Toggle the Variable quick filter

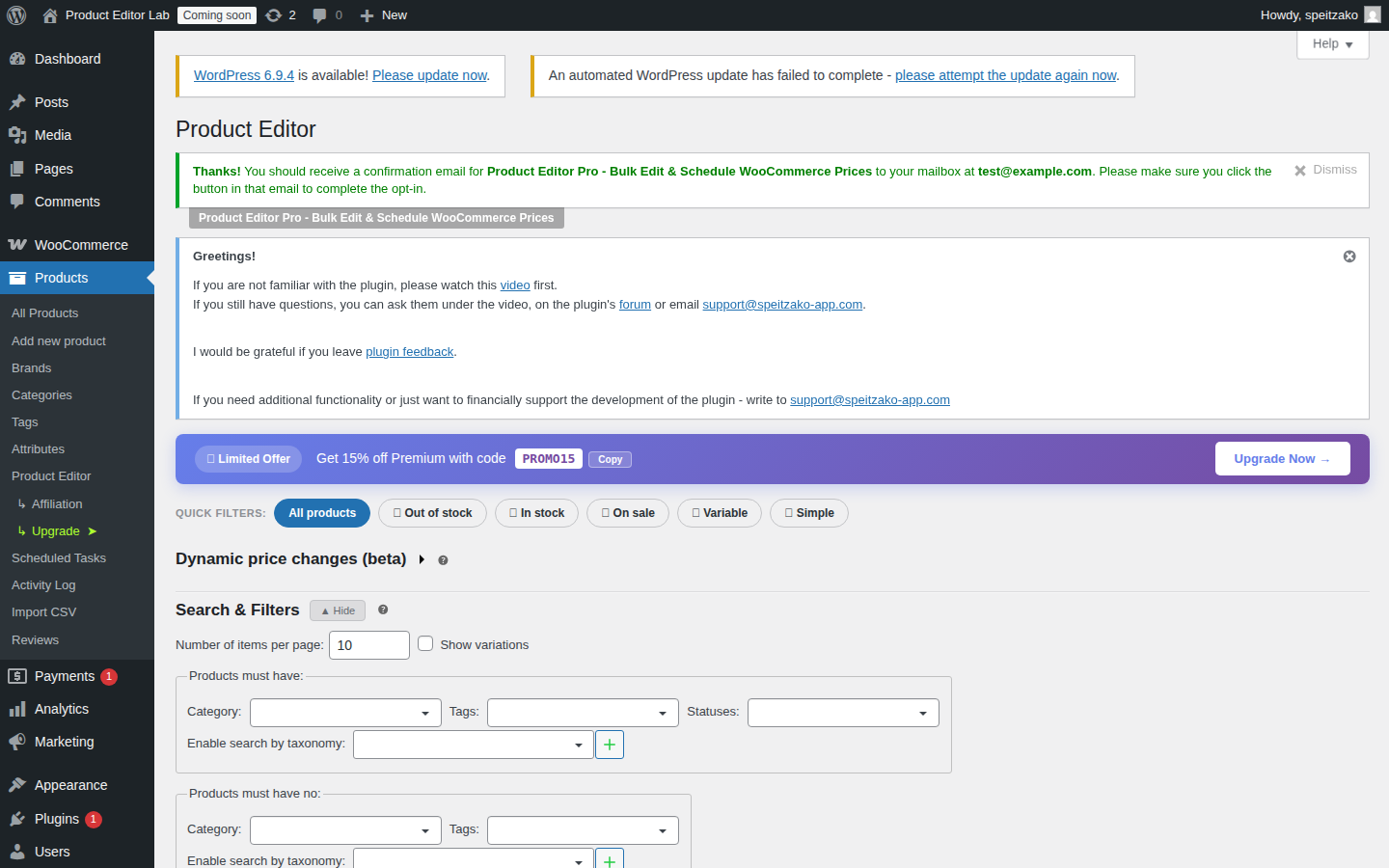(x=720, y=513)
